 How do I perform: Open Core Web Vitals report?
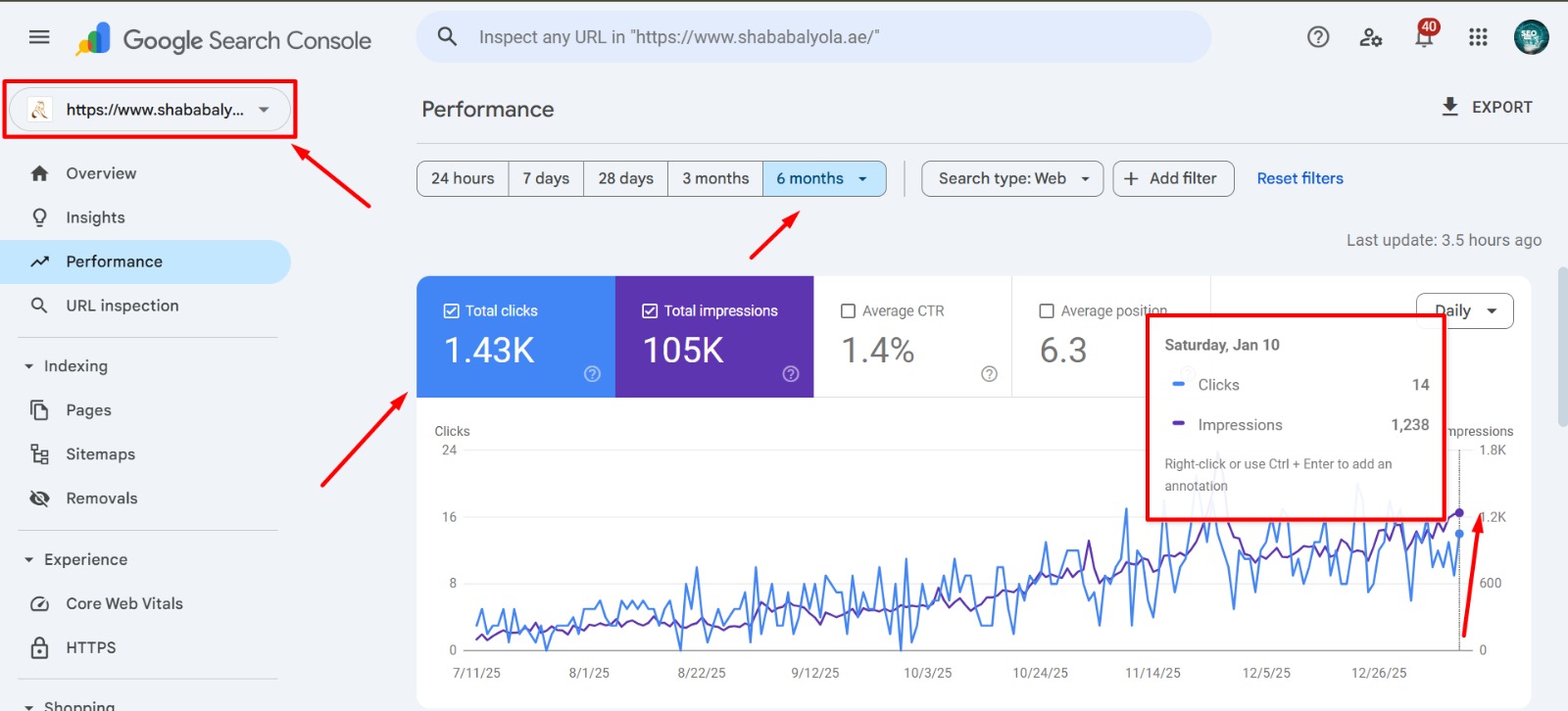click(124, 603)
